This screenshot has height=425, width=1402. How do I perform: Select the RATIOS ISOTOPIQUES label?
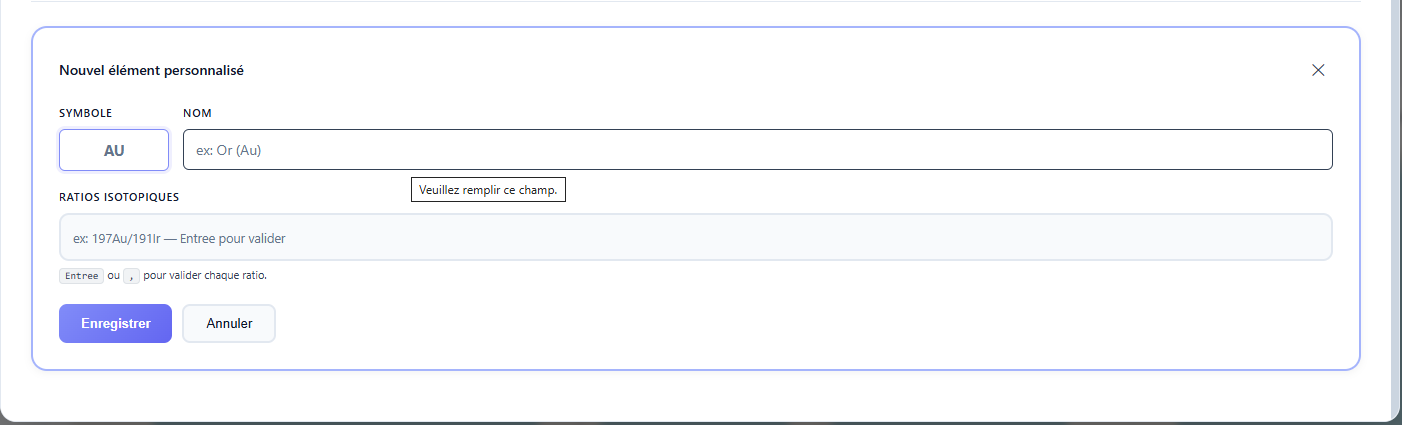119,197
